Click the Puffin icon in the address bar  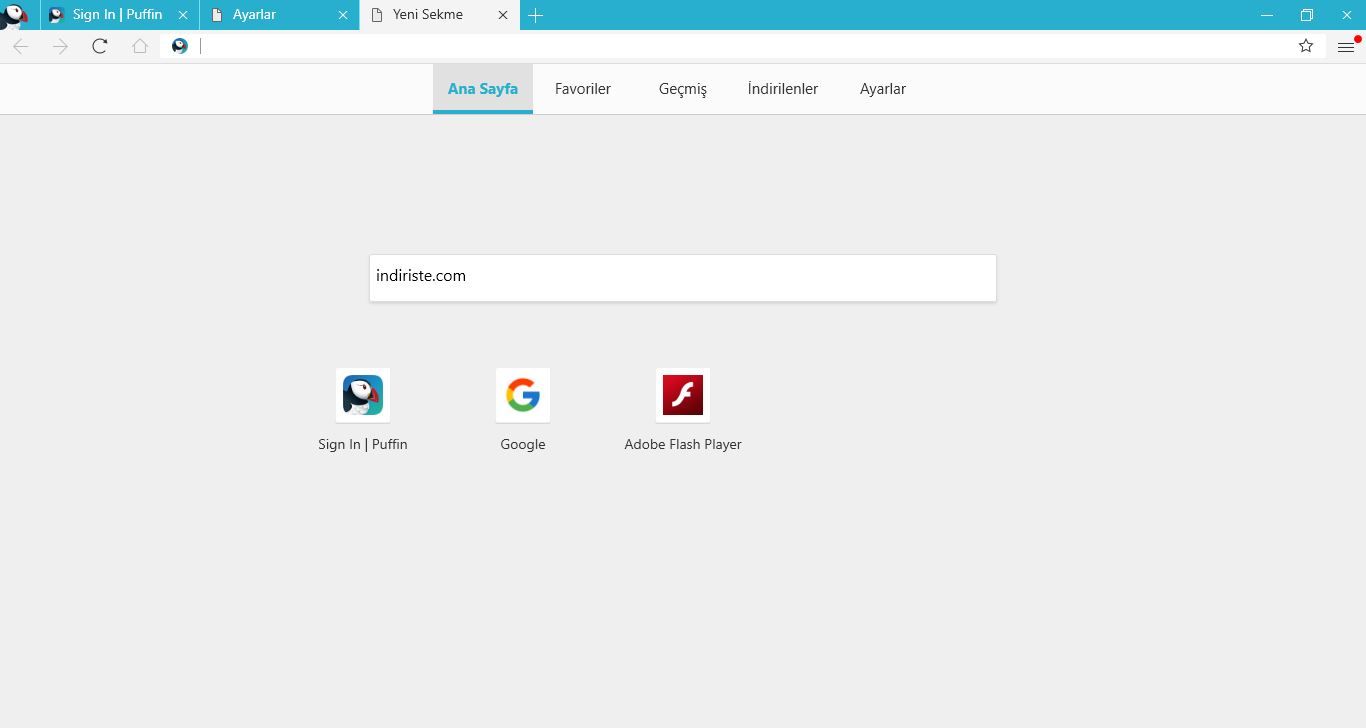coord(180,46)
